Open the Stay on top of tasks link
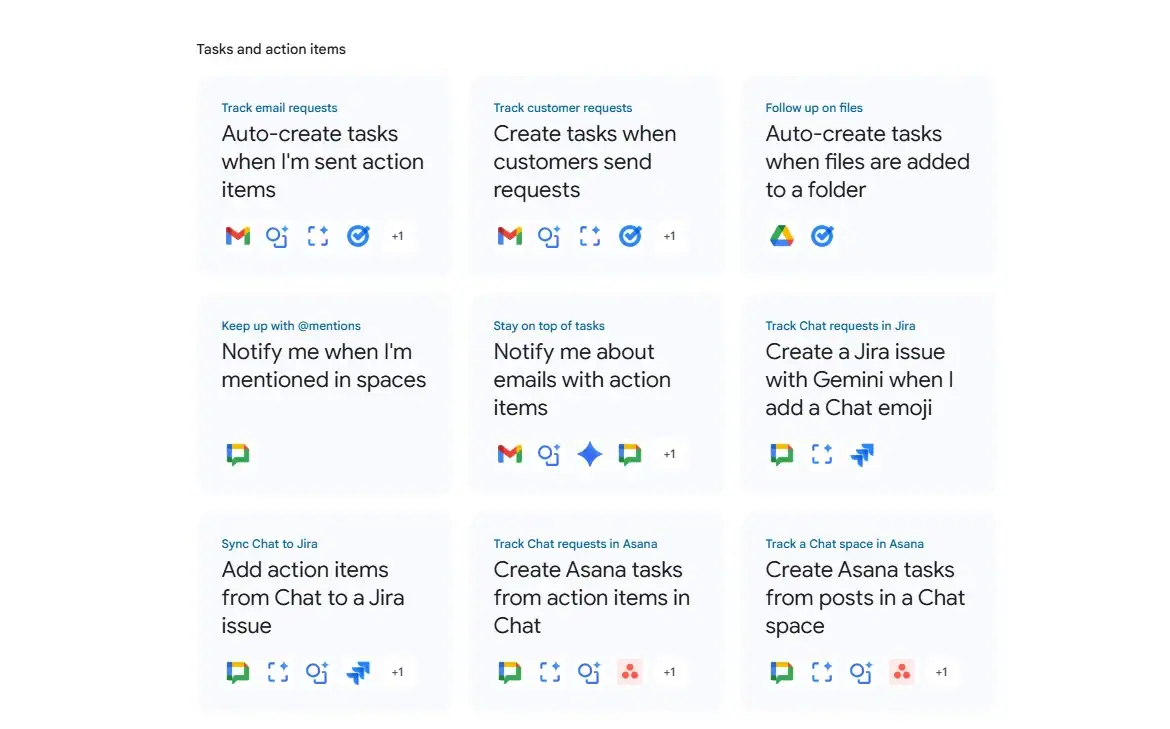 click(x=549, y=325)
